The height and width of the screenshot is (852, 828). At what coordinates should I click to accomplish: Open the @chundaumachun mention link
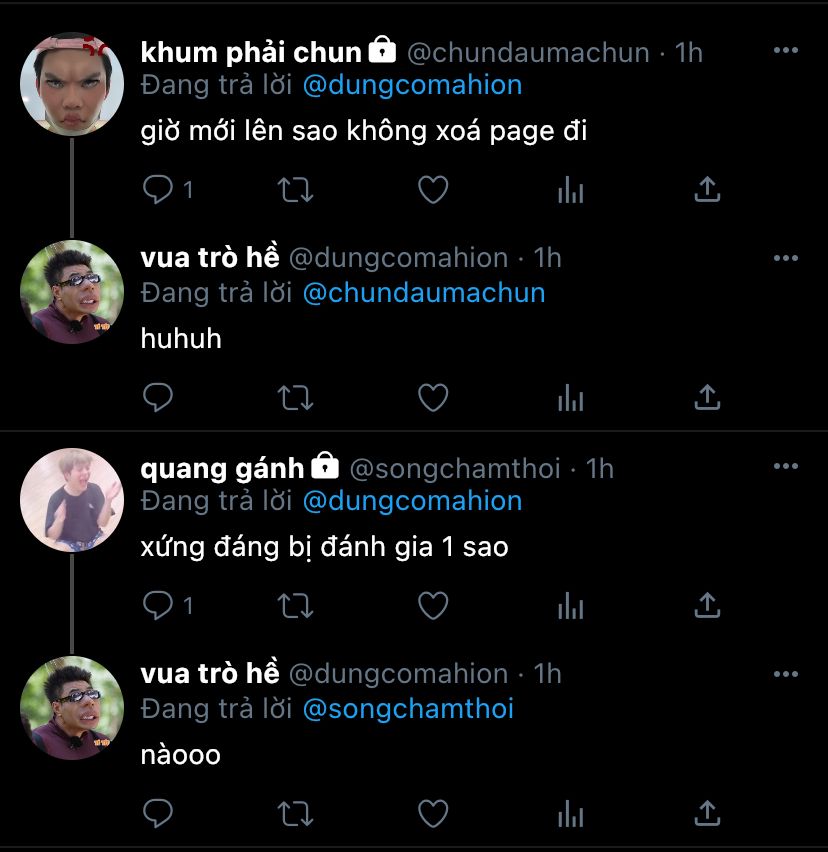424,293
